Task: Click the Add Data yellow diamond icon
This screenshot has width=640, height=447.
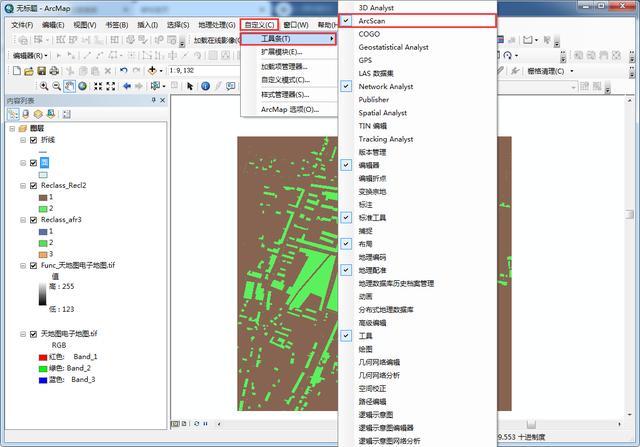Action: 152,71
